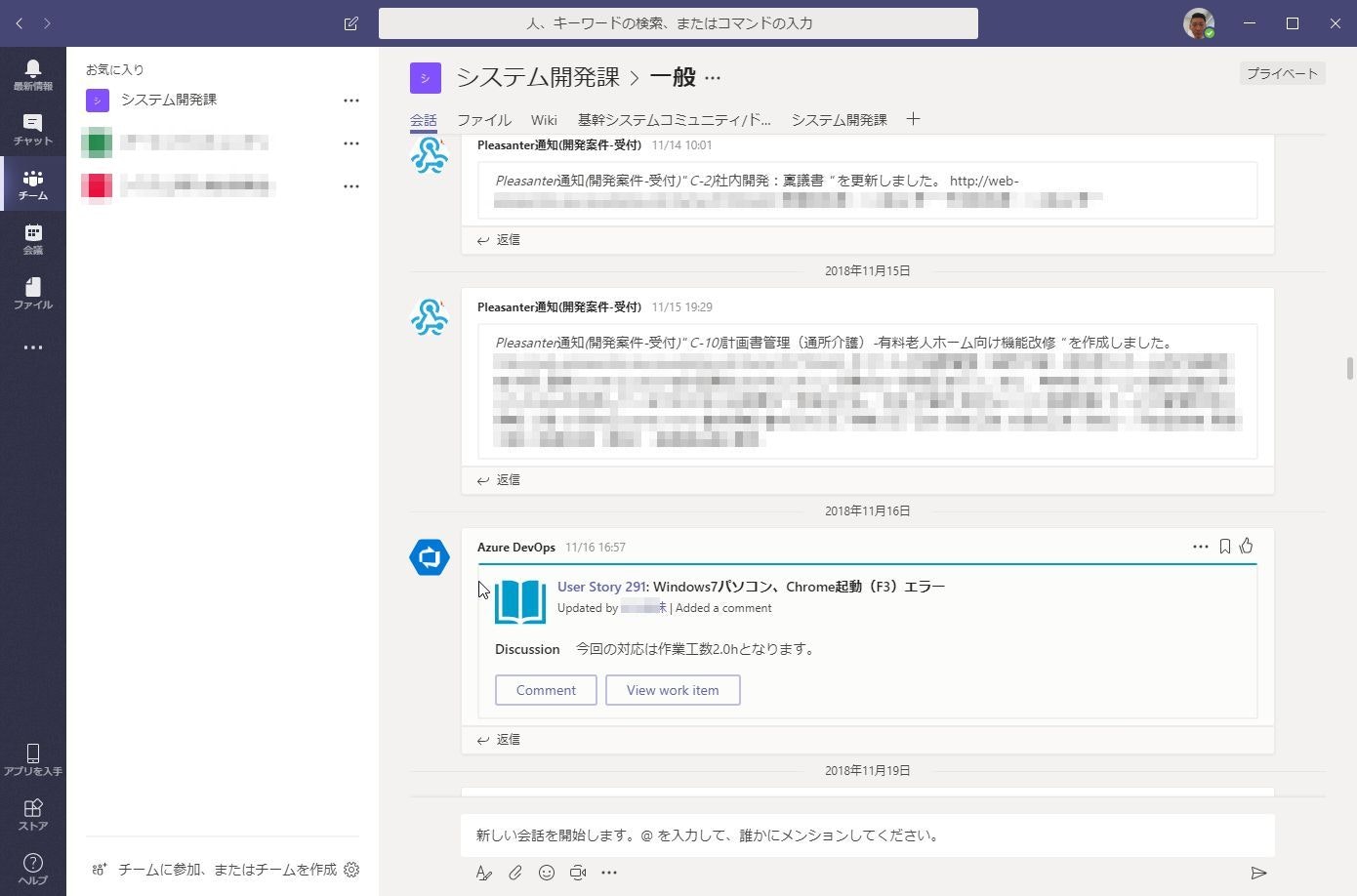Reply to the 11/14 Pleasanter message

pos(499,240)
